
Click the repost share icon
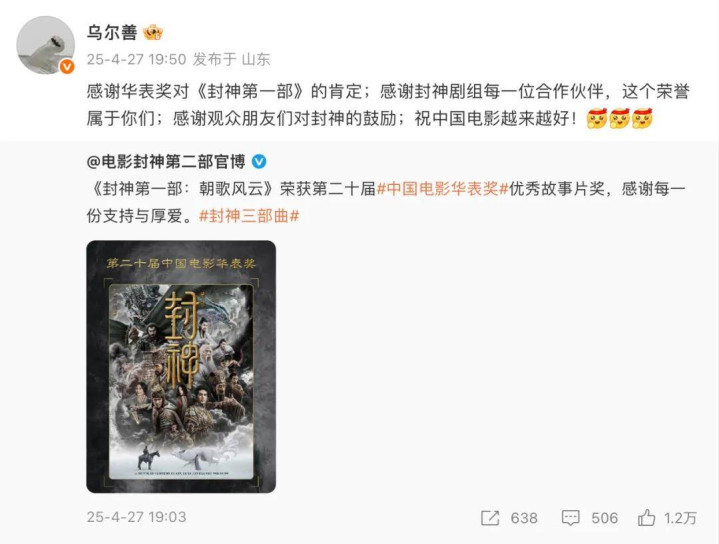point(490,518)
